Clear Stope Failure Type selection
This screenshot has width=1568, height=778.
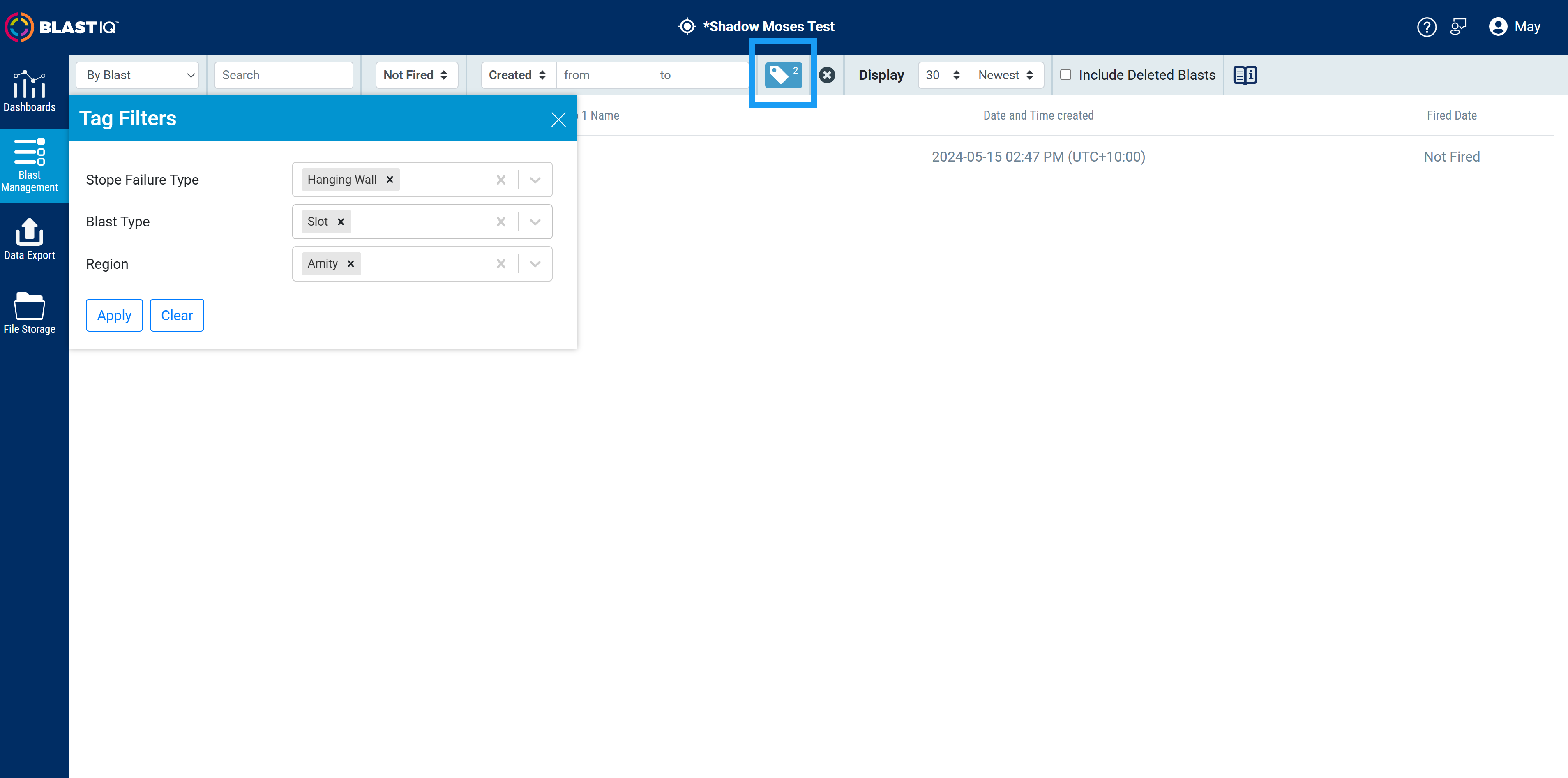click(501, 180)
